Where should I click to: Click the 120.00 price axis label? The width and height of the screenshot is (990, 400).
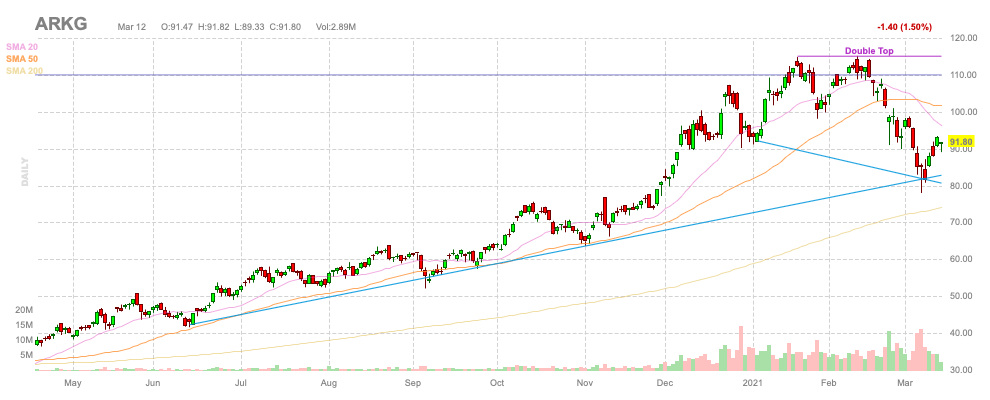962,38
